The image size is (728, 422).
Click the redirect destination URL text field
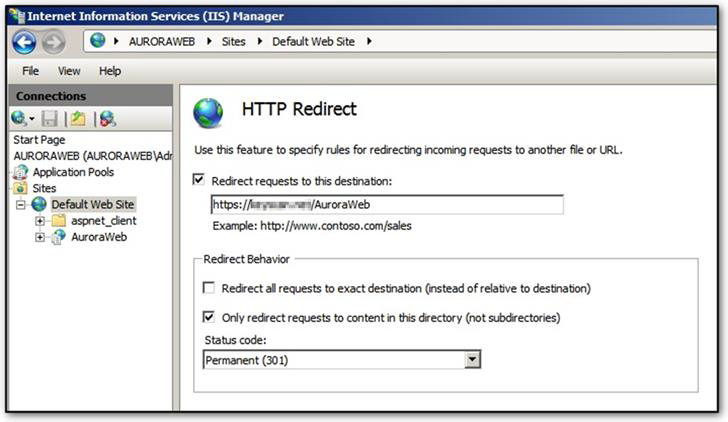(x=386, y=204)
